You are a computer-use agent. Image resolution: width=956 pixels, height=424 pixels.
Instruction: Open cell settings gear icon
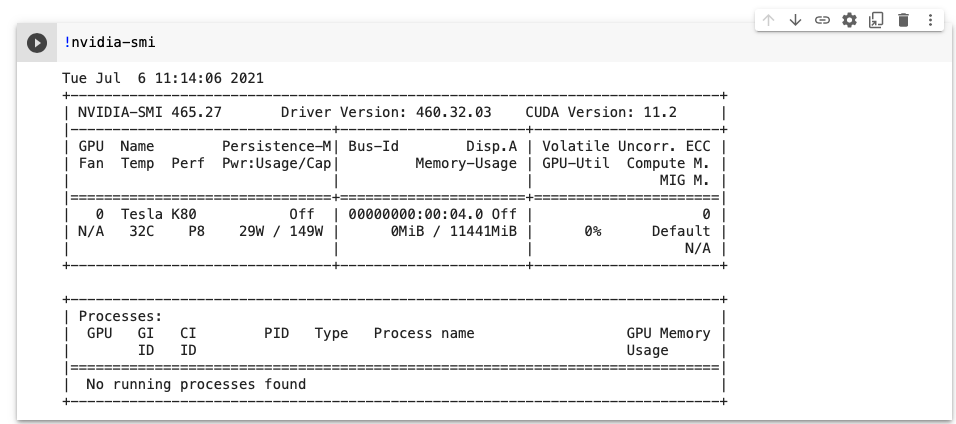[x=849, y=20]
